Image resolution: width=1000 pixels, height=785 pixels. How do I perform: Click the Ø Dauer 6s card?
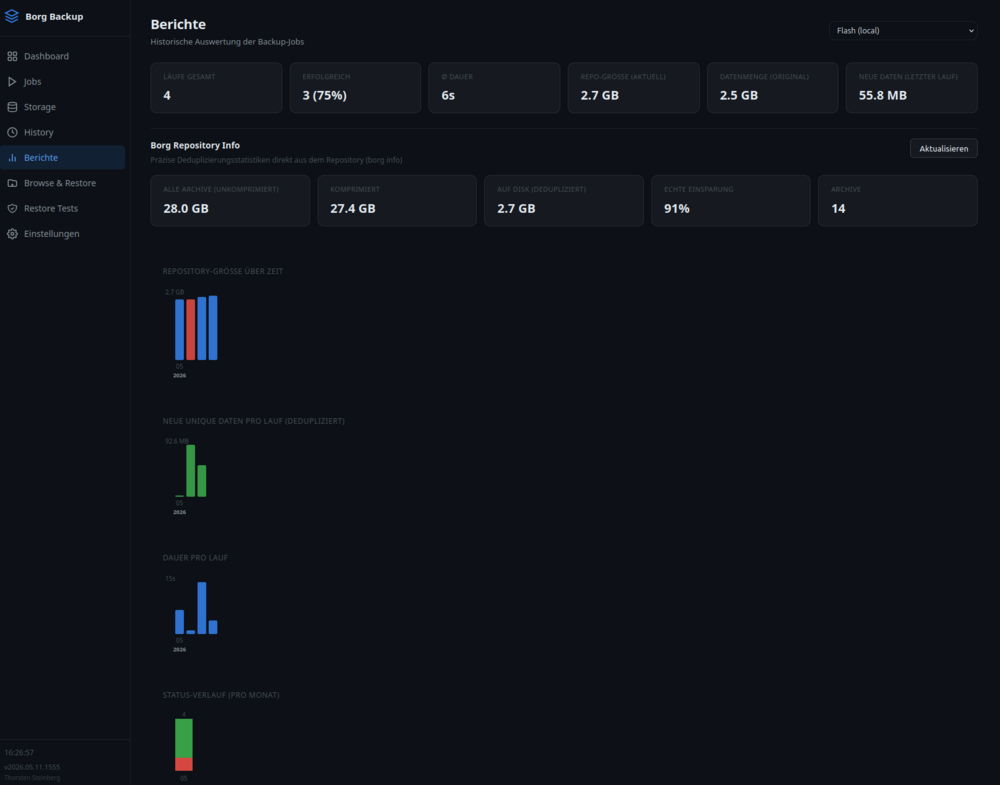tap(494, 88)
